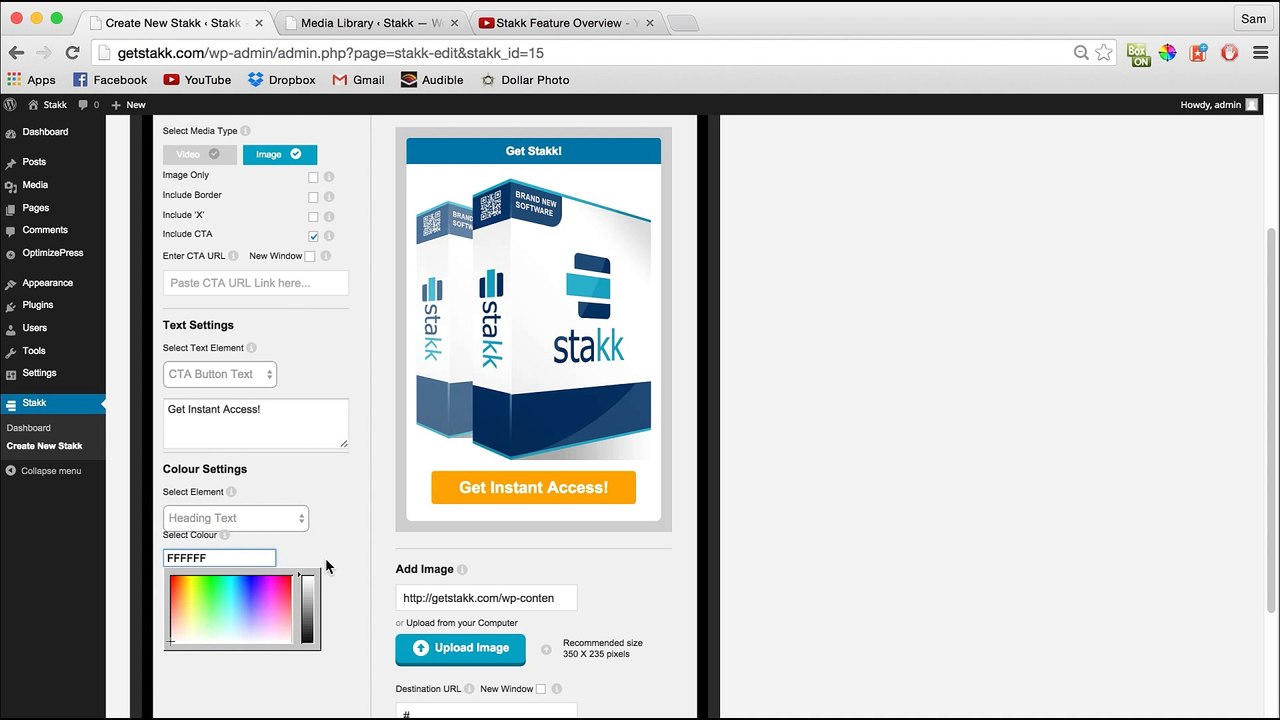1280x720 pixels.
Task: Click the browser back arrow
Action: coord(17,53)
